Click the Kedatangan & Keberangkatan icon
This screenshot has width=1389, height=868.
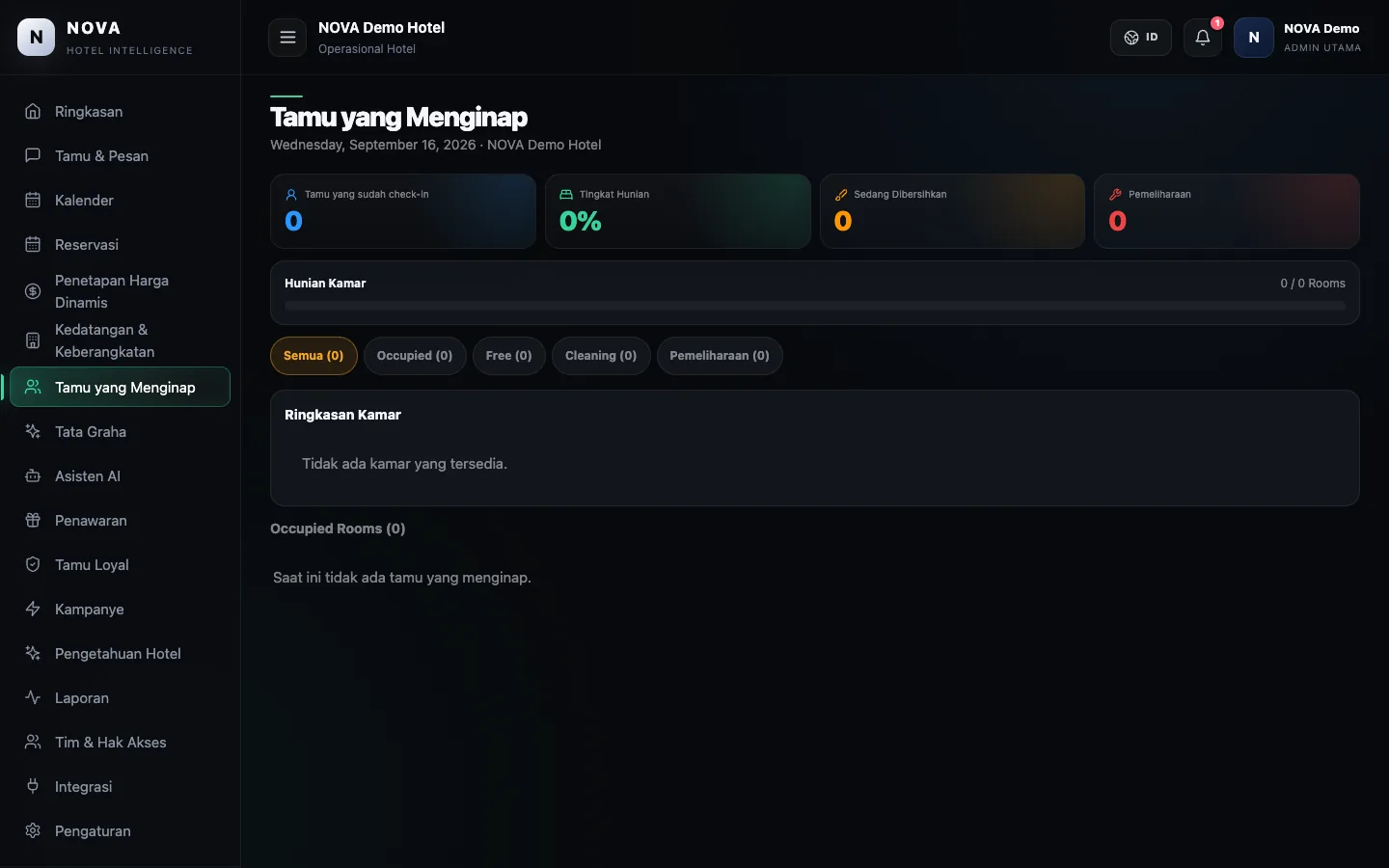tap(33, 340)
